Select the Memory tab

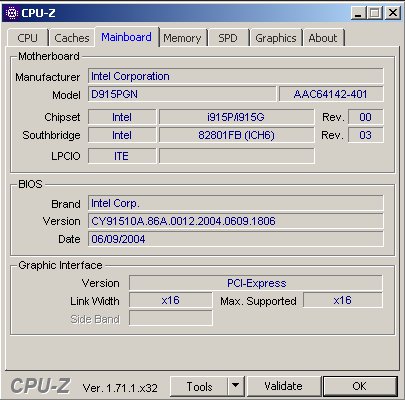pos(182,38)
